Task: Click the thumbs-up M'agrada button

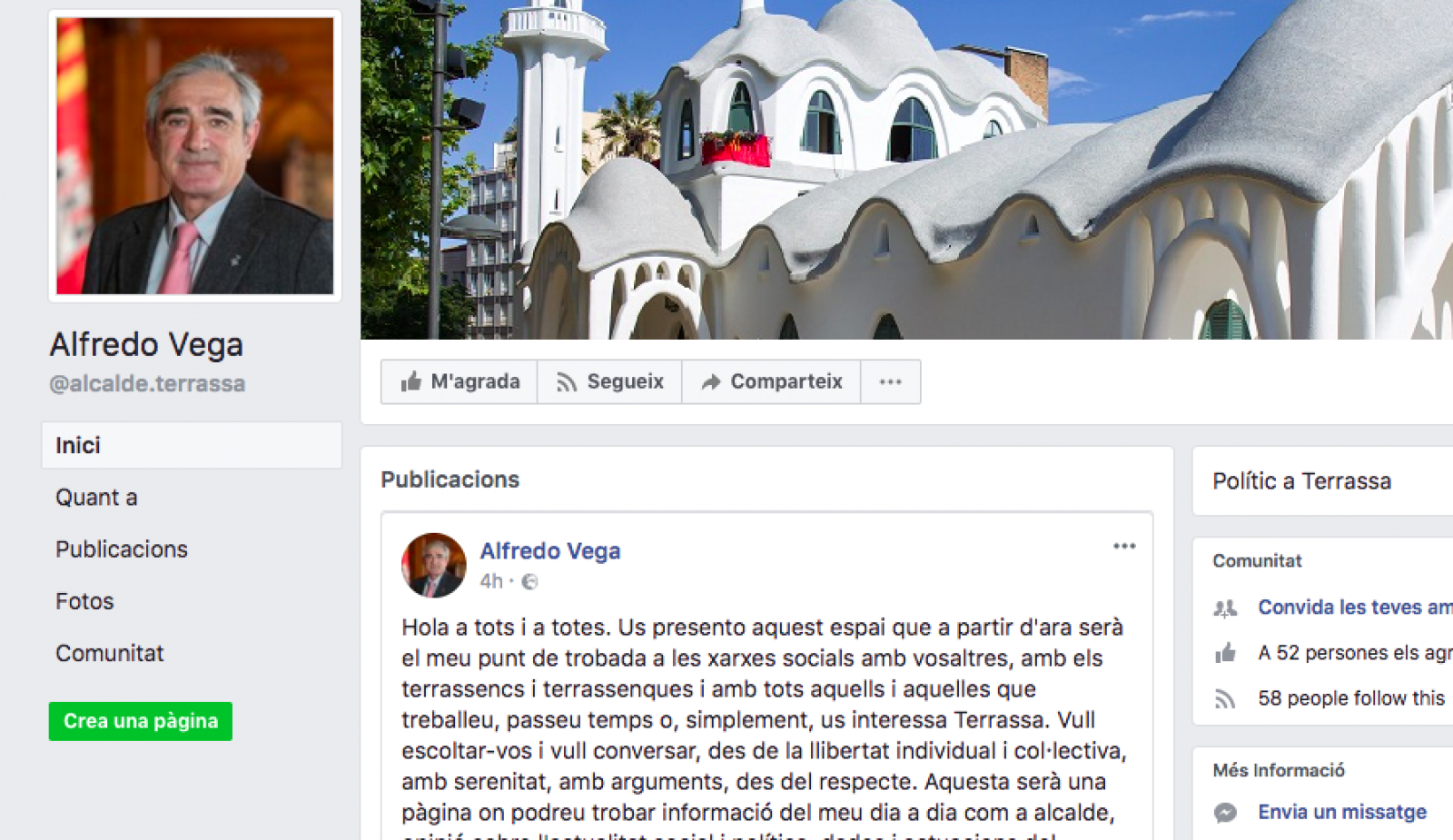Action: (x=460, y=381)
